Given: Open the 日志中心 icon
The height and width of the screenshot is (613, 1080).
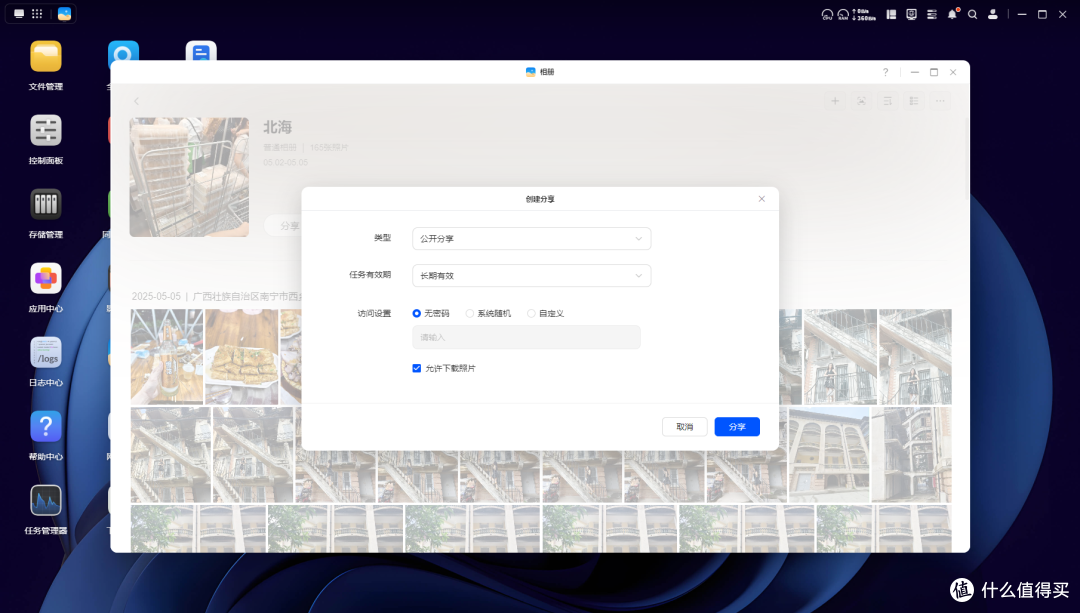Looking at the screenshot, I should pyautogui.click(x=45, y=353).
